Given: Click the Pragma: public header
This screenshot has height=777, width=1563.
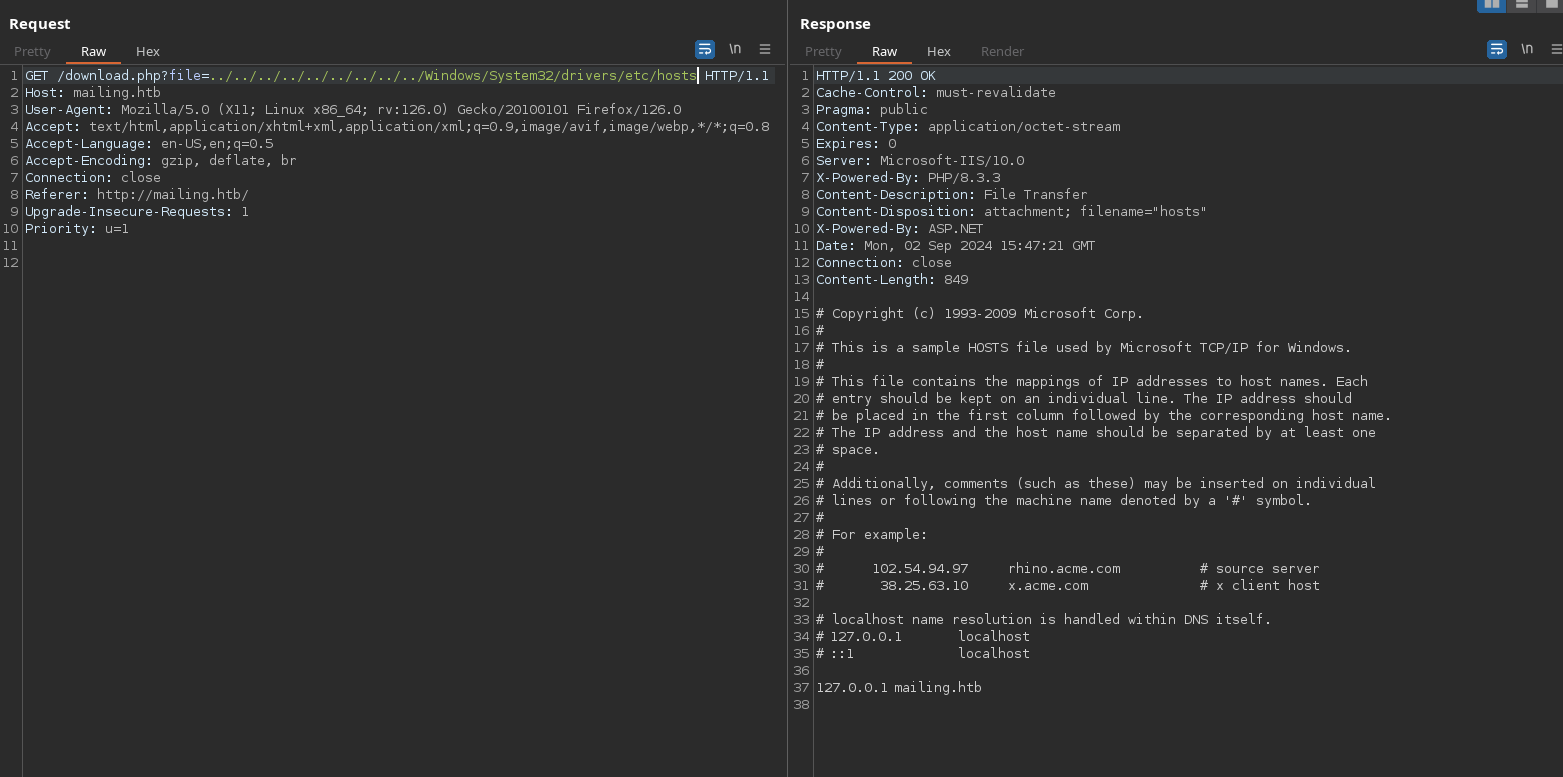Looking at the screenshot, I should (872, 110).
